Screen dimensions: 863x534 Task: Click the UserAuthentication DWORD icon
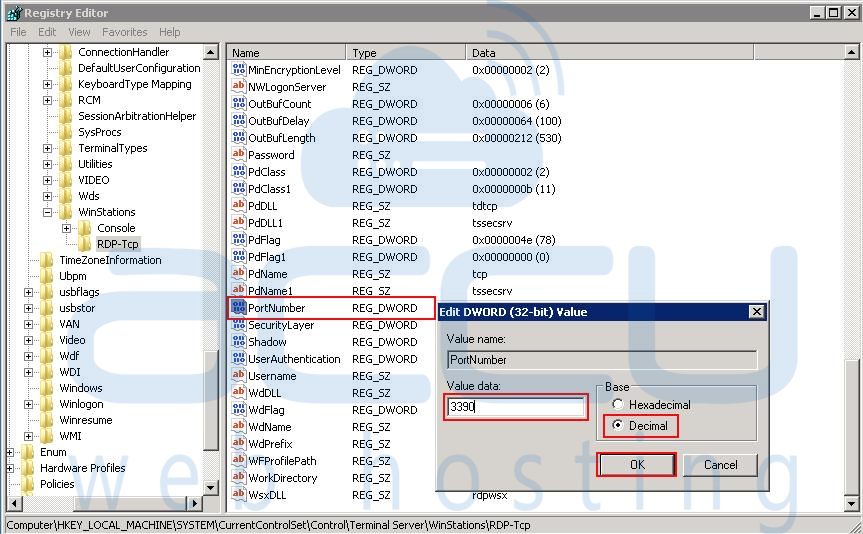(238, 359)
